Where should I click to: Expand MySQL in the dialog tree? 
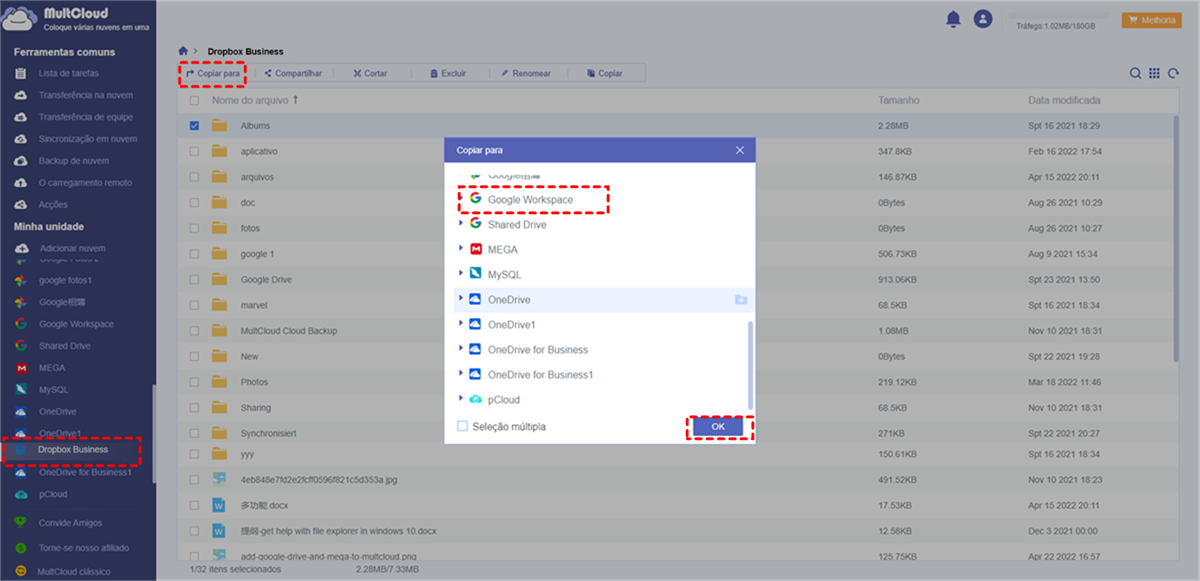460,274
